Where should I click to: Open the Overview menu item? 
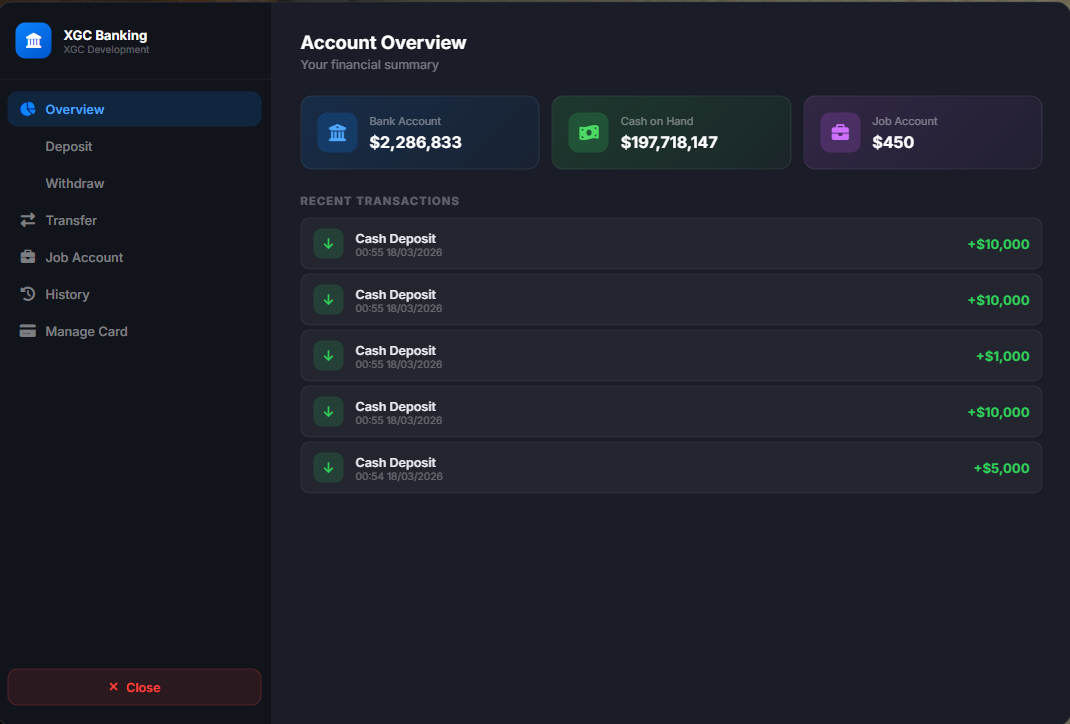tap(134, 109)
